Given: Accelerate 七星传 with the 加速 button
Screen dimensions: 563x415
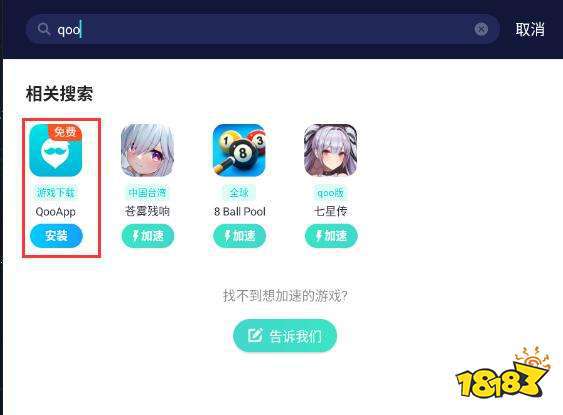Looking at the screenshot, I should point(331,236).
